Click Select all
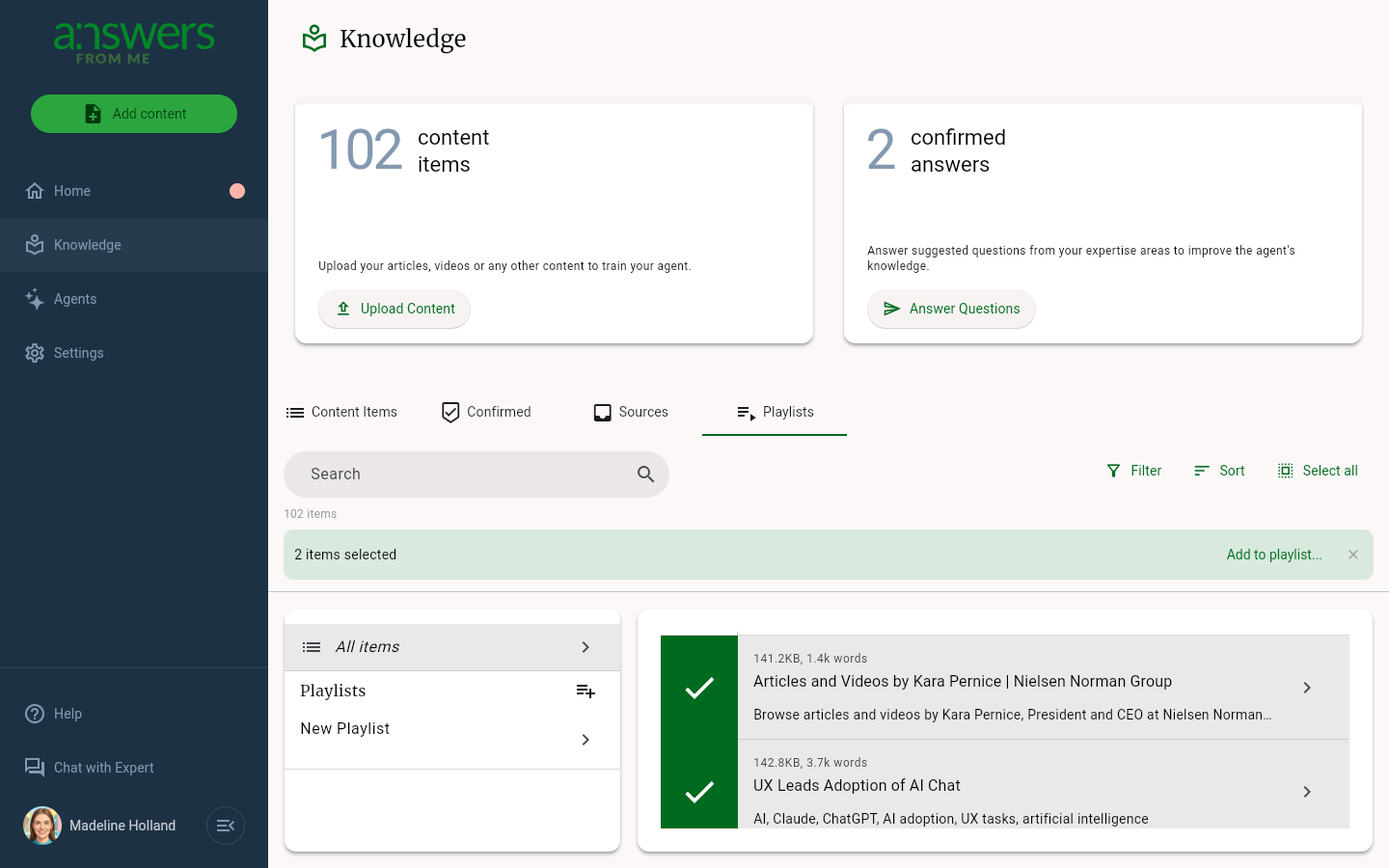Viewport: 1389px width, 868px height. point(1318,471)
